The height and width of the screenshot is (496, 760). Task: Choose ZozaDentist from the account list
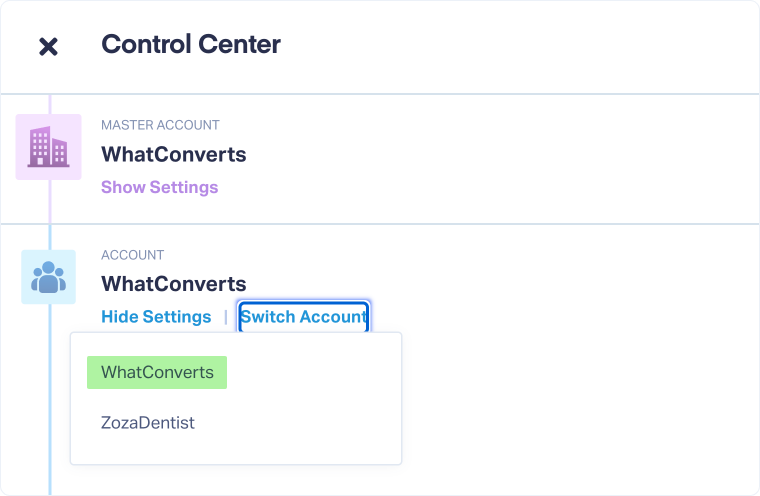coord(148,423)
